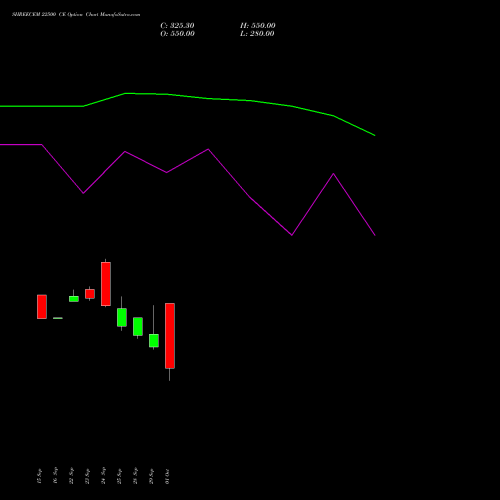Click the red candle for 15 Sep
Image resolution: width=500 pixels, height=500 pixels.
pos(42,307)
